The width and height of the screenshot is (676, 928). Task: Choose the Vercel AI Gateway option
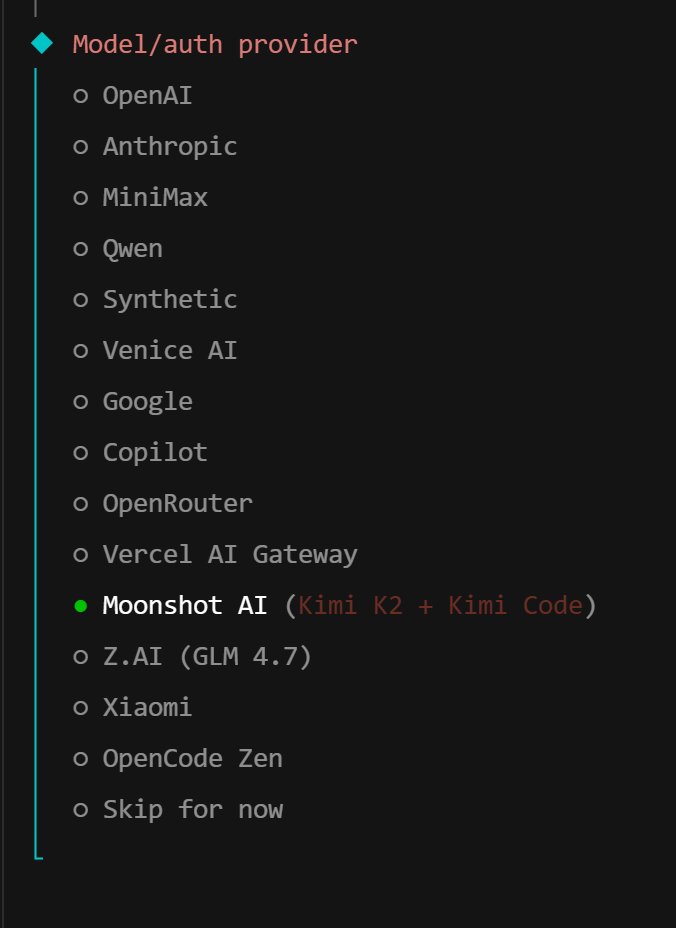coord(229,555)
